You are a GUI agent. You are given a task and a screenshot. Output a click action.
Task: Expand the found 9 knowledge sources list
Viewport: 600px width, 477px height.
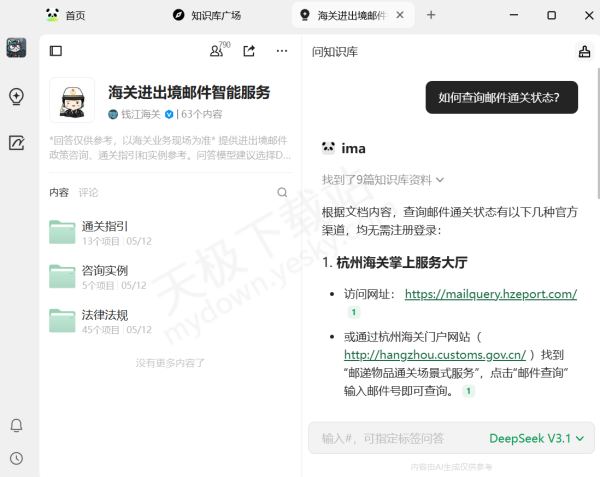tap(383, 180)
